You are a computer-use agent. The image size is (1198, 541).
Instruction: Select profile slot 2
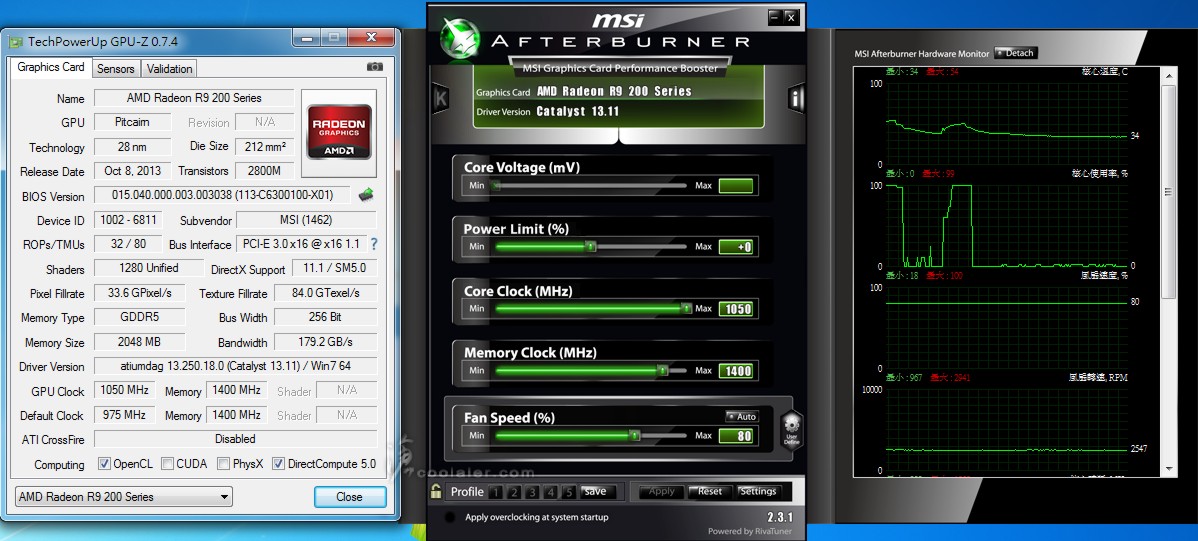click(513, 492)
